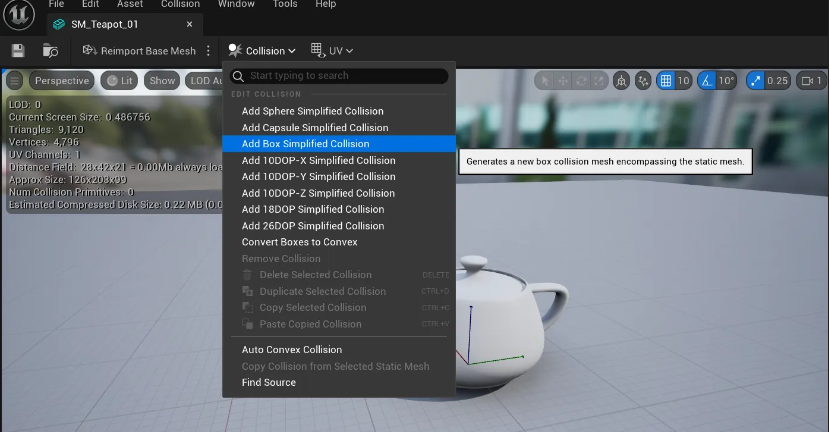The image size is (829, 432).
Task: Open the Collision toolbar dropdown
Action: 262,51
